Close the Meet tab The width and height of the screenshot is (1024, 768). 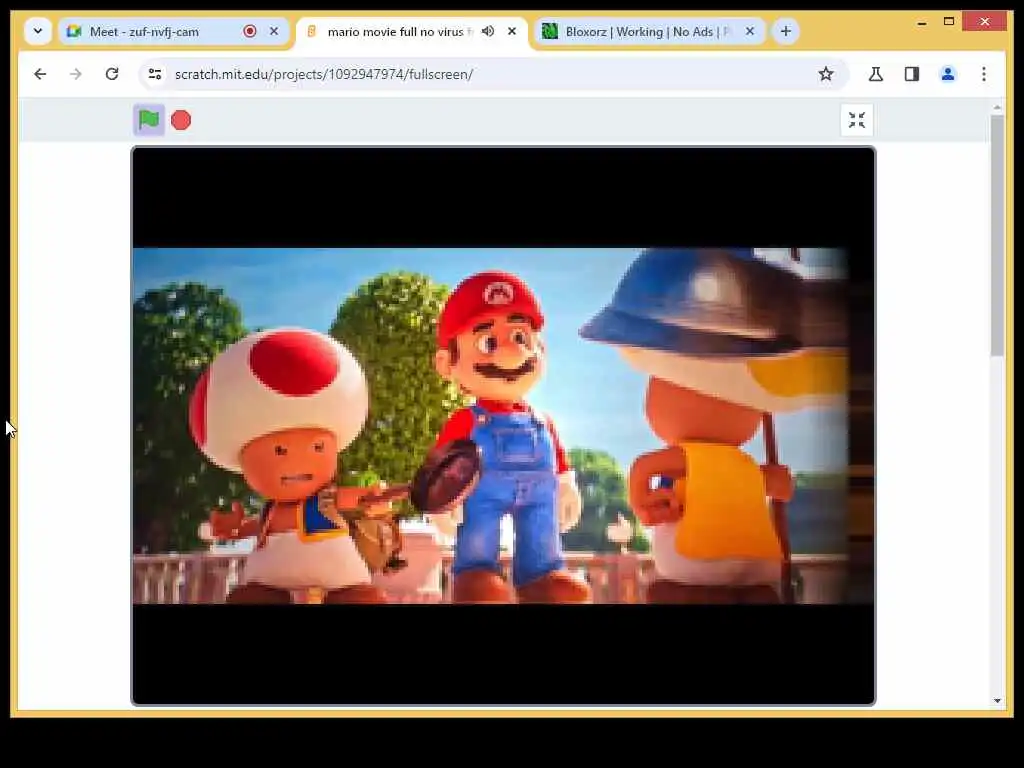[x=274, y=31]
